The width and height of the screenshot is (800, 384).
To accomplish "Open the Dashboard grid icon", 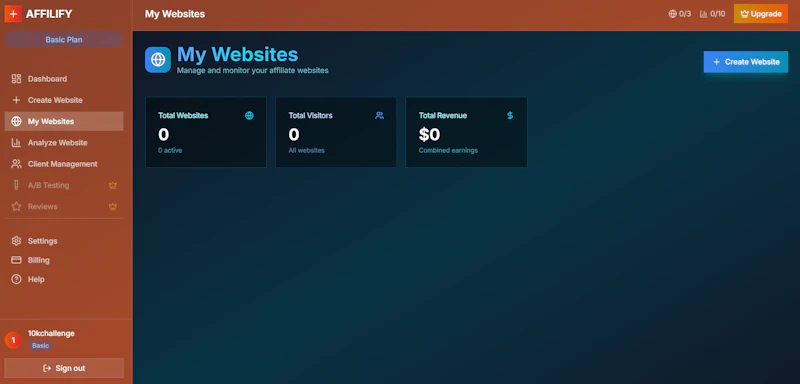I will [x=16, y=79].
